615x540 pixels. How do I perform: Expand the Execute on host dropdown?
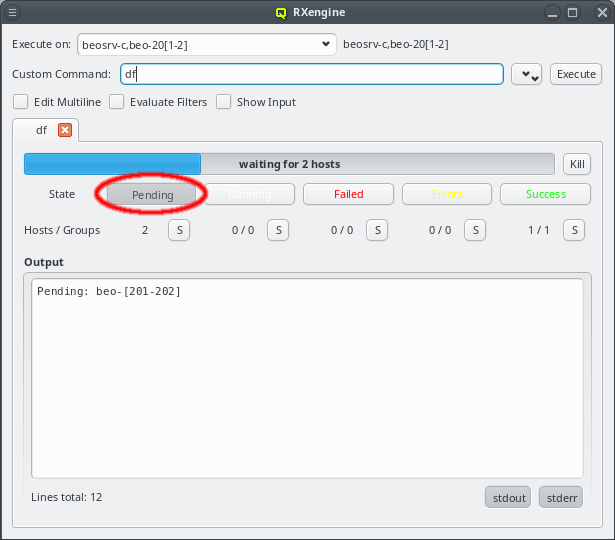pos(326,44)
